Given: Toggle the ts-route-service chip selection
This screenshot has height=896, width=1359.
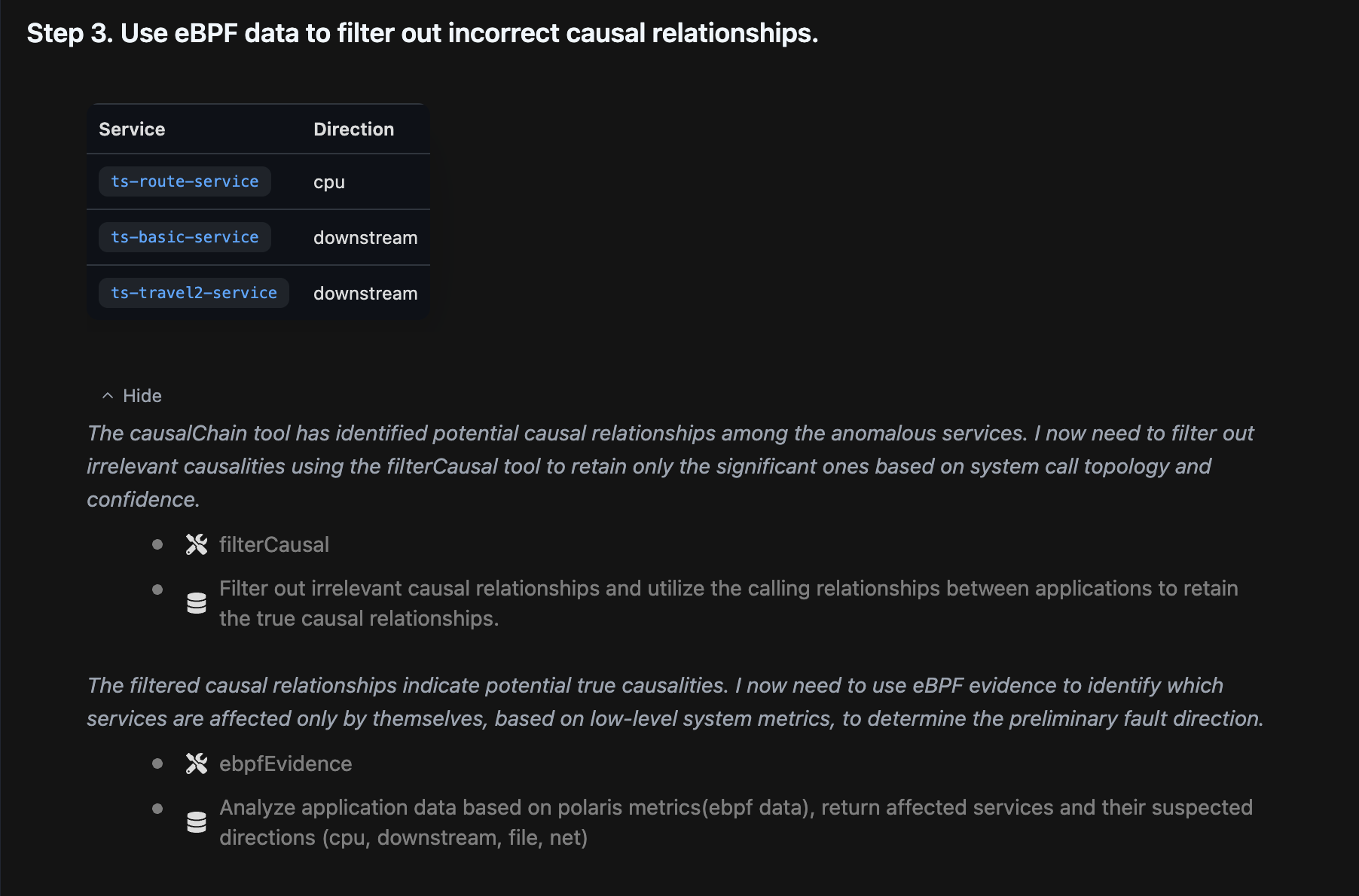Looking at the screenshot, I should coord(185,181).
